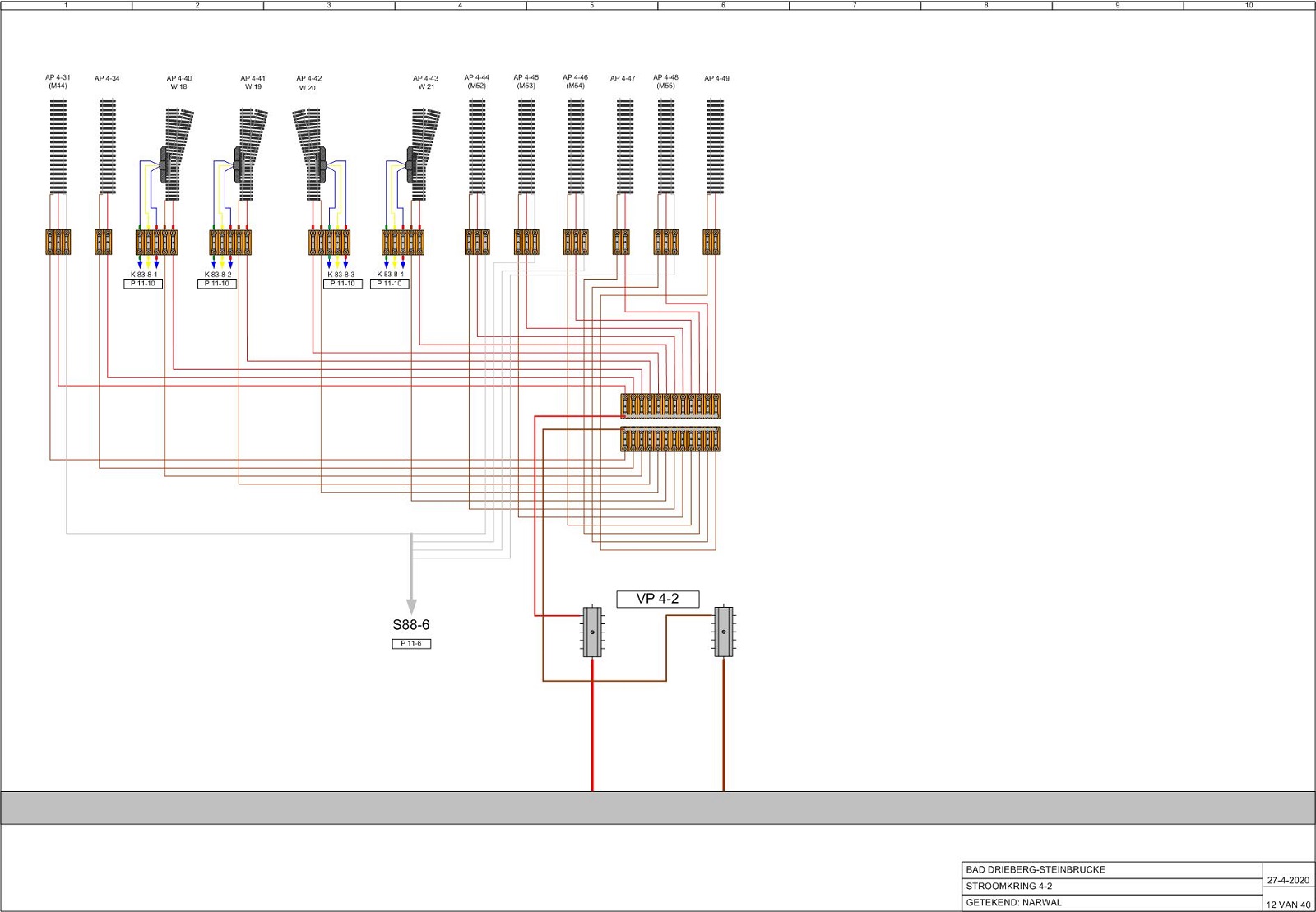Click the AP 4-45 (M53) label
Screen dimensions: 1316x912
[526, 81]
